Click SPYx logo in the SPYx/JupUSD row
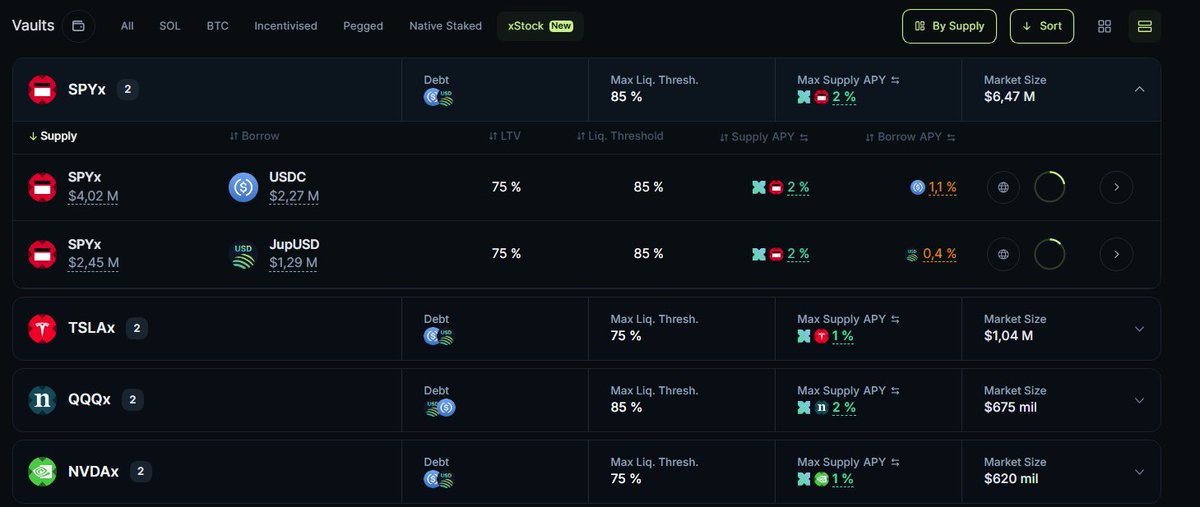The height and width of the screenshot is (507, 1200). pos(42,254)
